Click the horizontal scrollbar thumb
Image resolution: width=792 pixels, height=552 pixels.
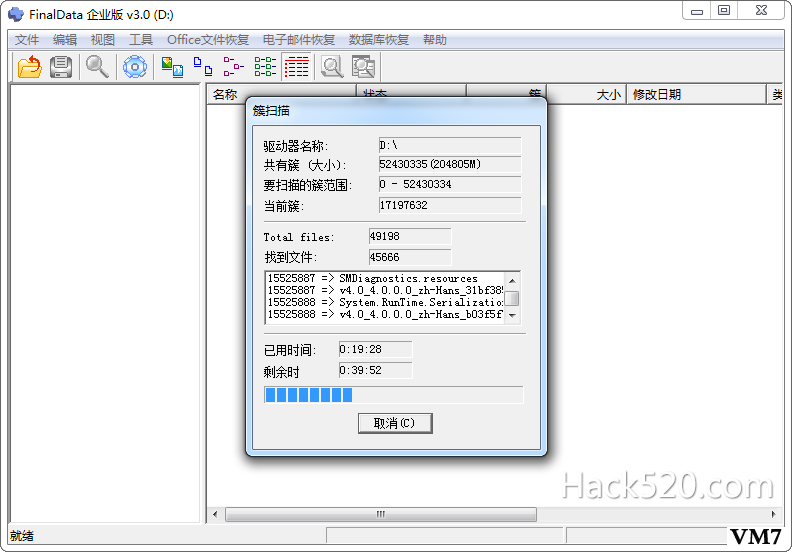pyautogui.click(x=381, y=515)
